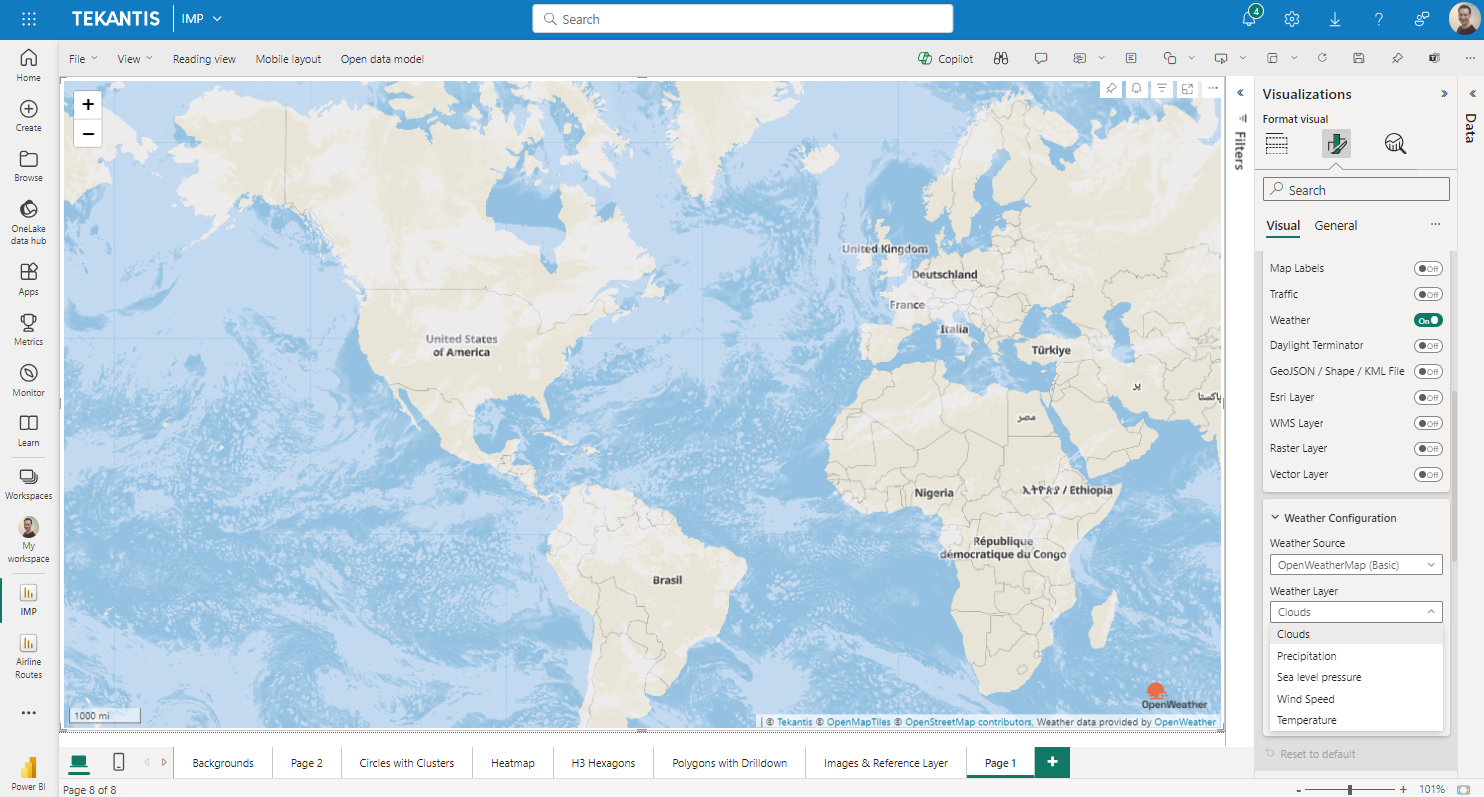
Task: Open the Format visual paintbrush pane icon
Action: [1337, 144]
